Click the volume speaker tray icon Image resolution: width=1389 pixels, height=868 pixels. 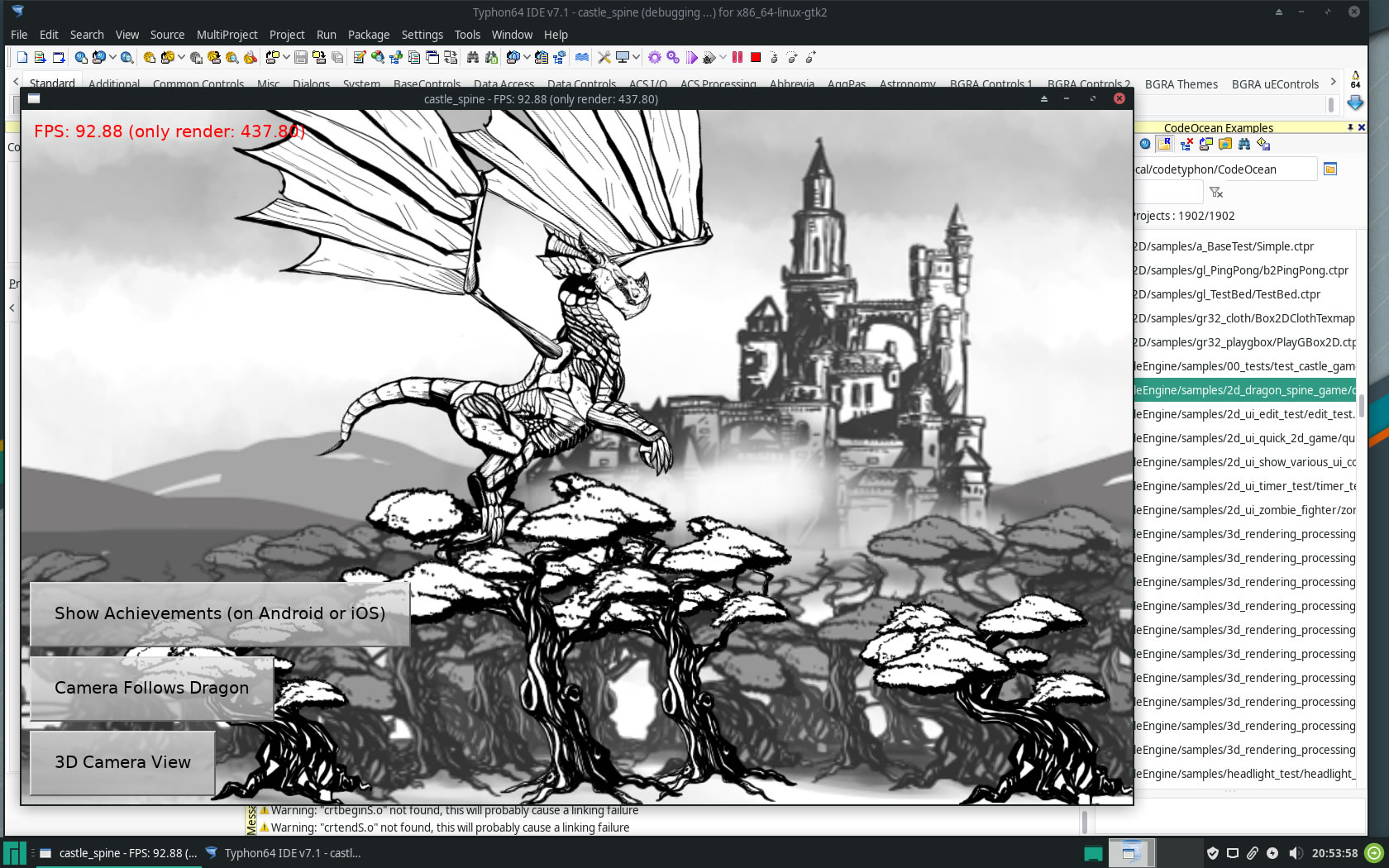tap(1295, 853)
